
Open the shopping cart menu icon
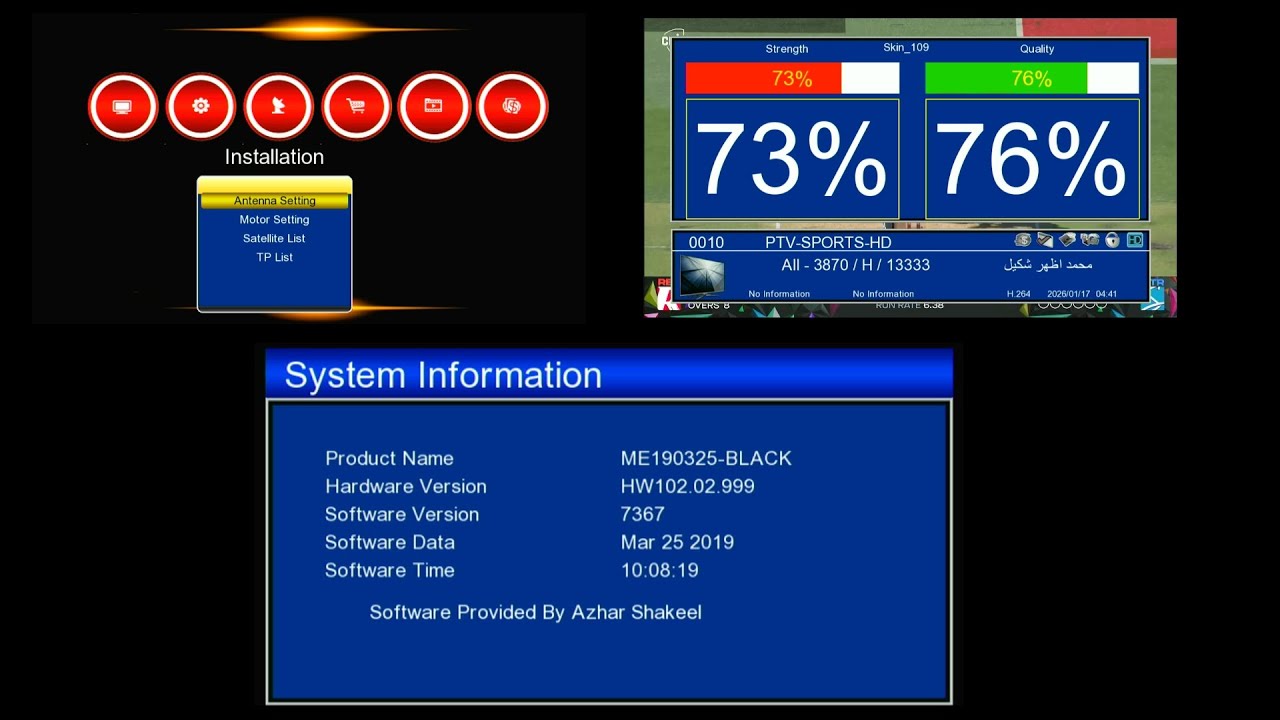coord(356,106)
